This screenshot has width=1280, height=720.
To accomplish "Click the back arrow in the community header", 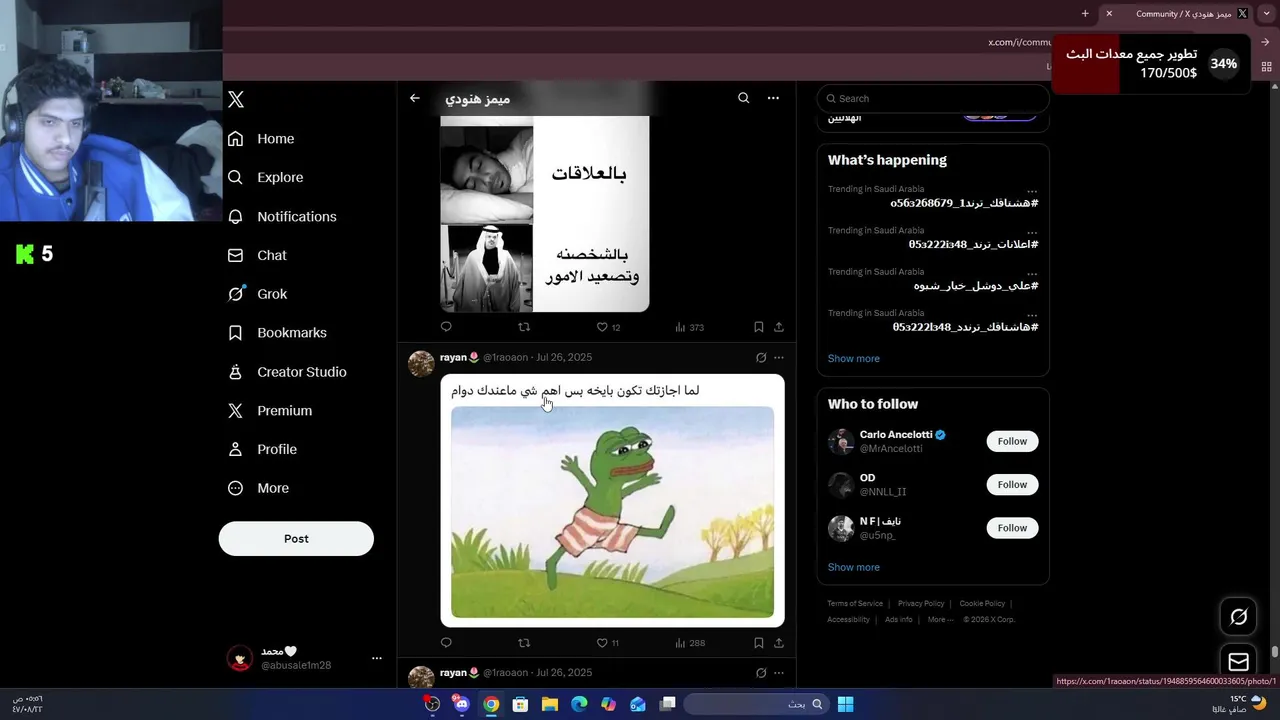I will point(415,98).
